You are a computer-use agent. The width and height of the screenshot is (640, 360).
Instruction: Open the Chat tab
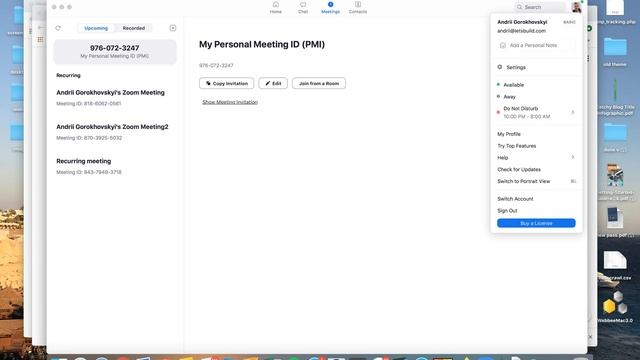point(303,7)
